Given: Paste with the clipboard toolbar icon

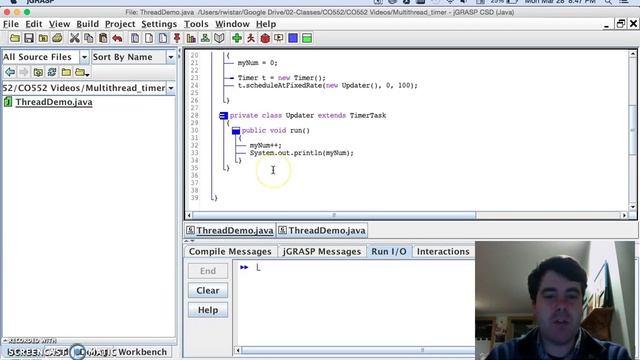Looking at the screenshot, I should (x=103, y=38).
